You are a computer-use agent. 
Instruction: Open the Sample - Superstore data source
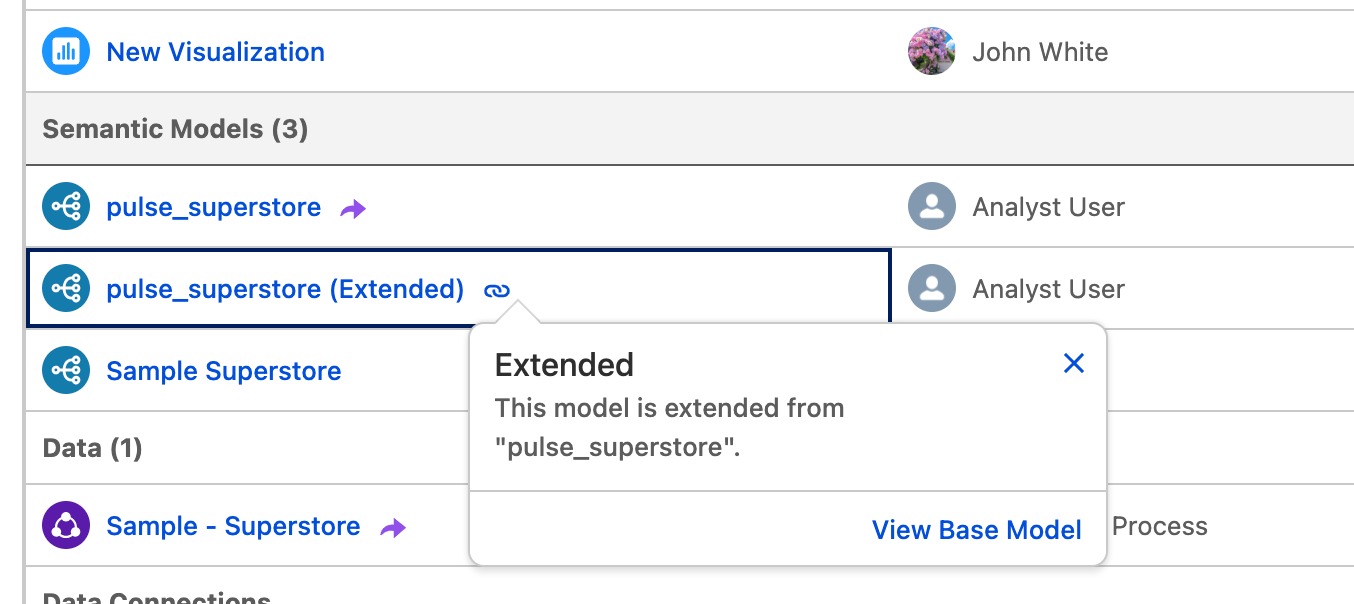pyautogui.click(x=232, y=525)
